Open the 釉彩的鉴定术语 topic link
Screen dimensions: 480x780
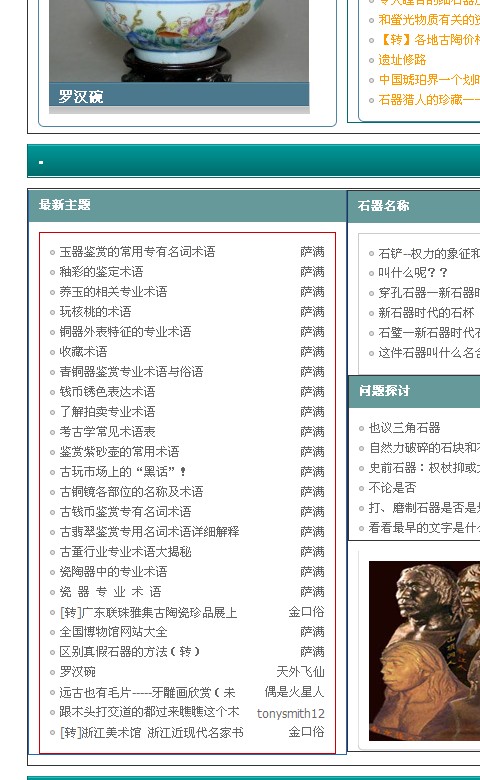pos(101,272)
